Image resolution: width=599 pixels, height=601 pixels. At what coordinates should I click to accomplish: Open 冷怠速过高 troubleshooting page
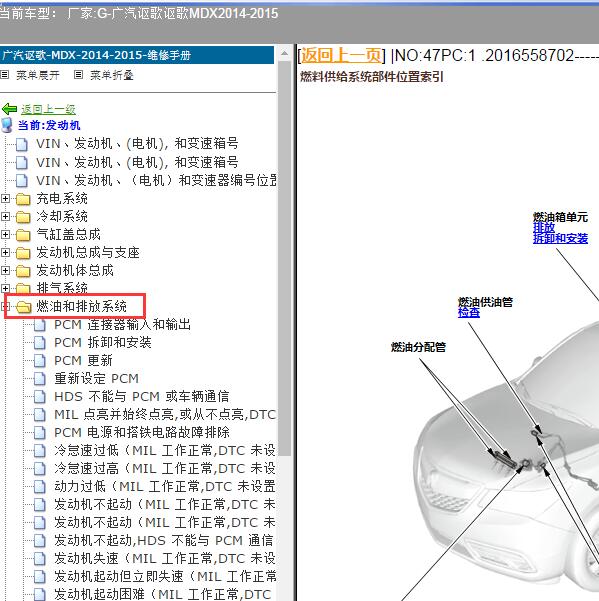[165, 469]
